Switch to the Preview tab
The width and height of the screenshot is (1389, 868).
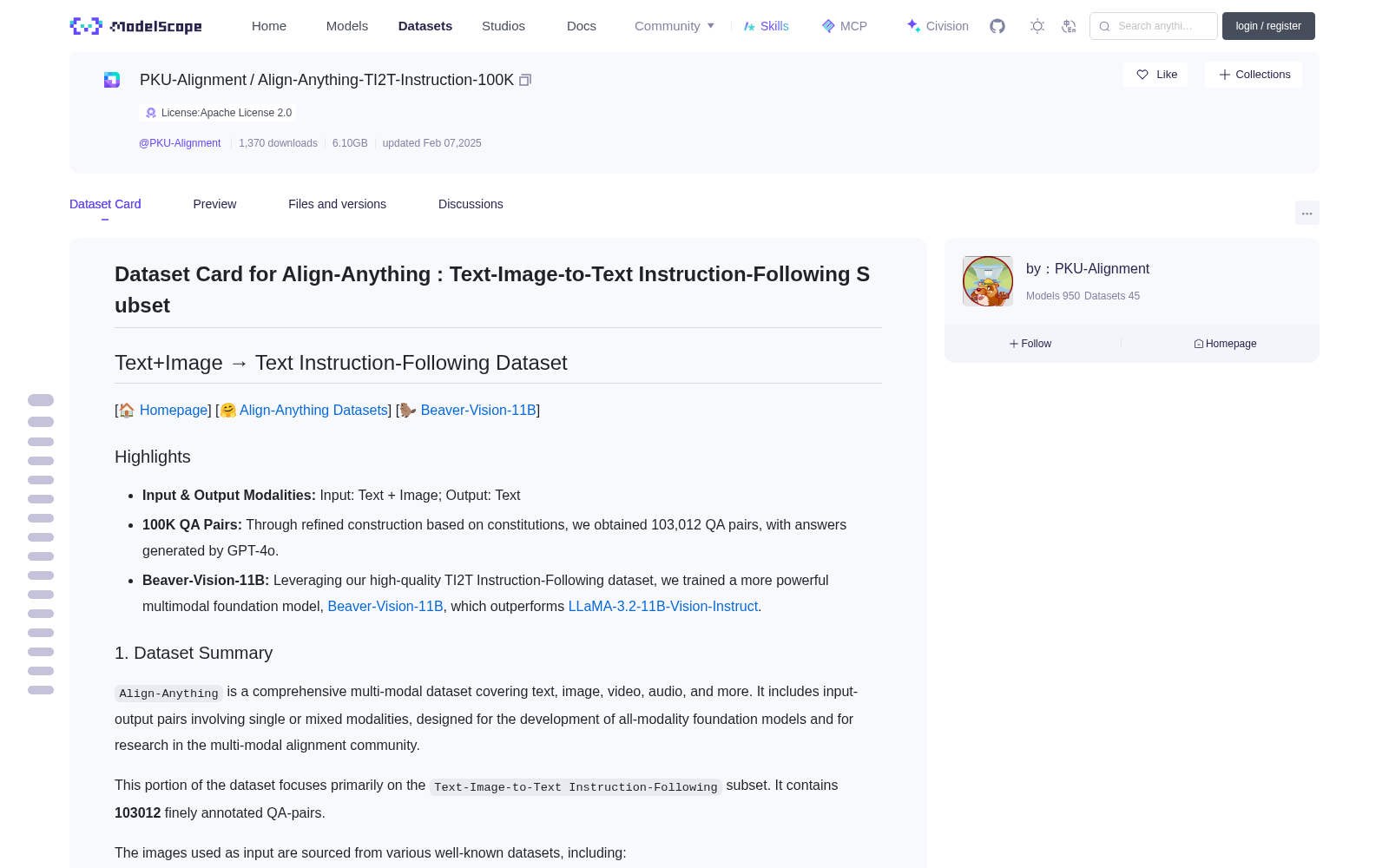pos(214,204)
